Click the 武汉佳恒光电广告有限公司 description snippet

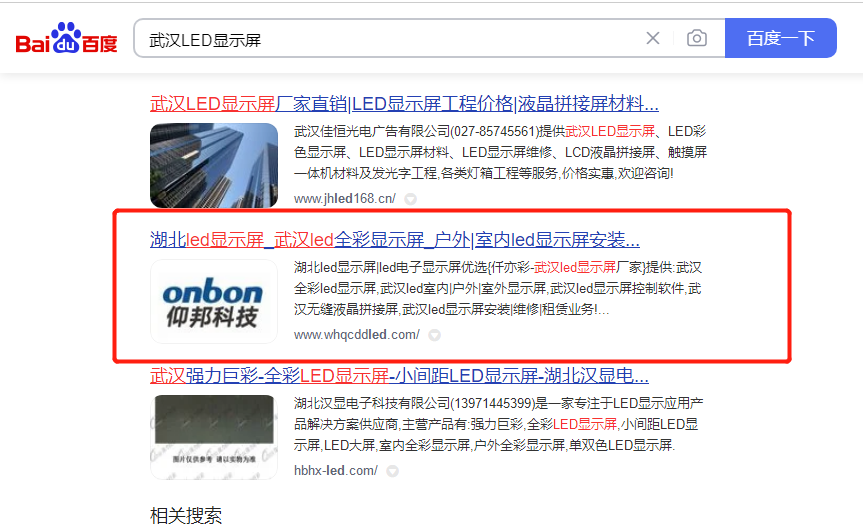pos(500,152)
